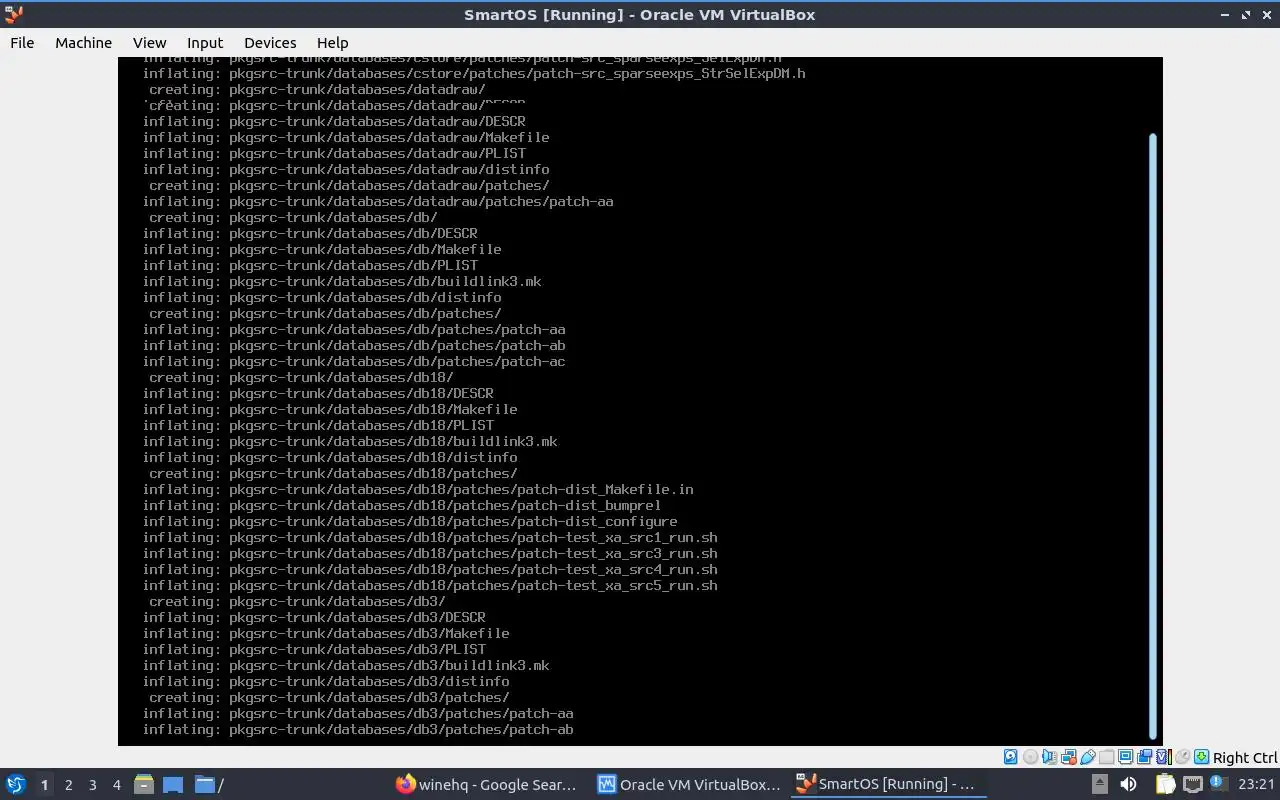Maximize the SmartOS VirtualBox window

(x=1246, y=14)
